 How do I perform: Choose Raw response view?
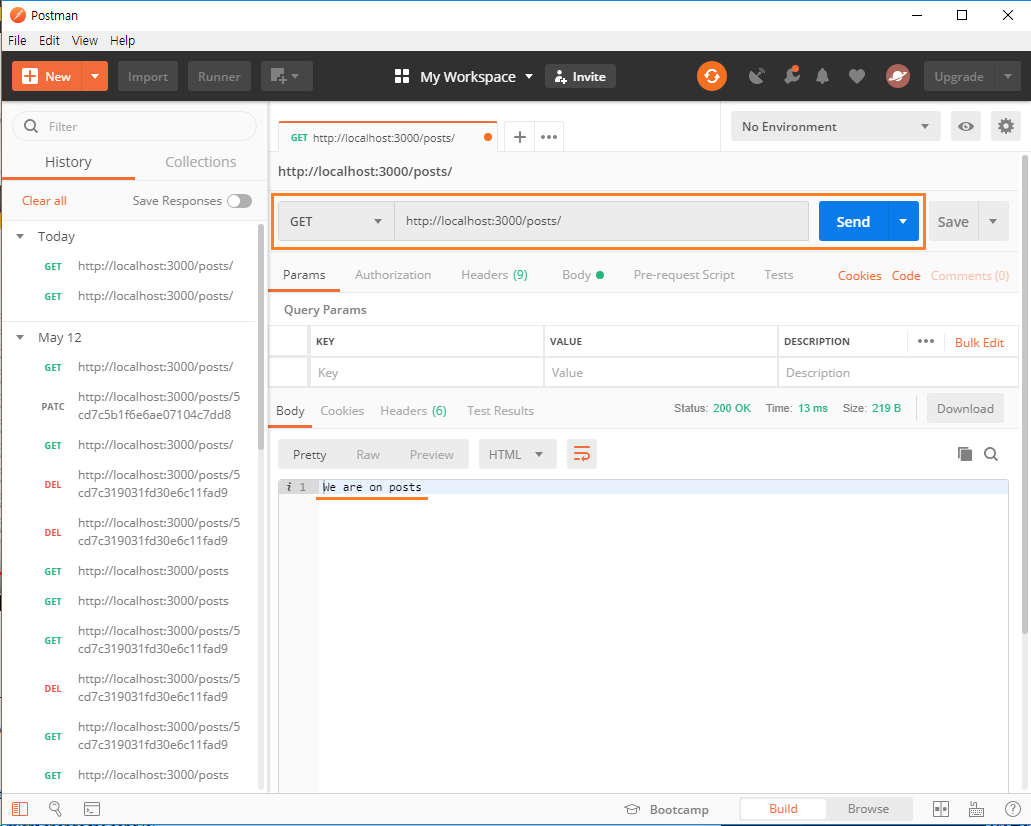368,454
